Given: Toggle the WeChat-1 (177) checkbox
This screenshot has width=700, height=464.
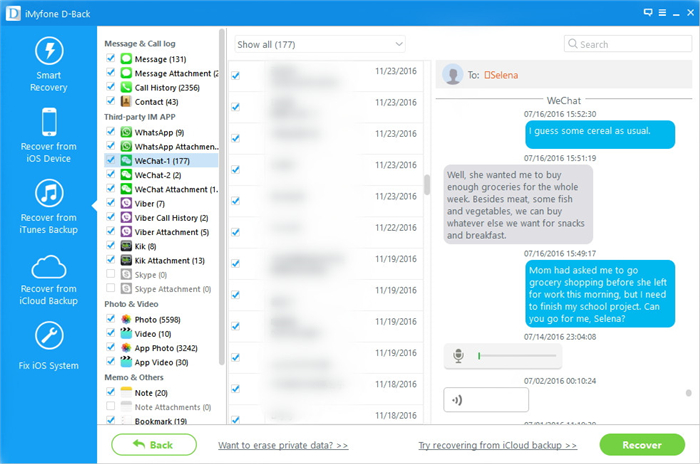Looking at the screenshot, I should click(x=111, y=160).
